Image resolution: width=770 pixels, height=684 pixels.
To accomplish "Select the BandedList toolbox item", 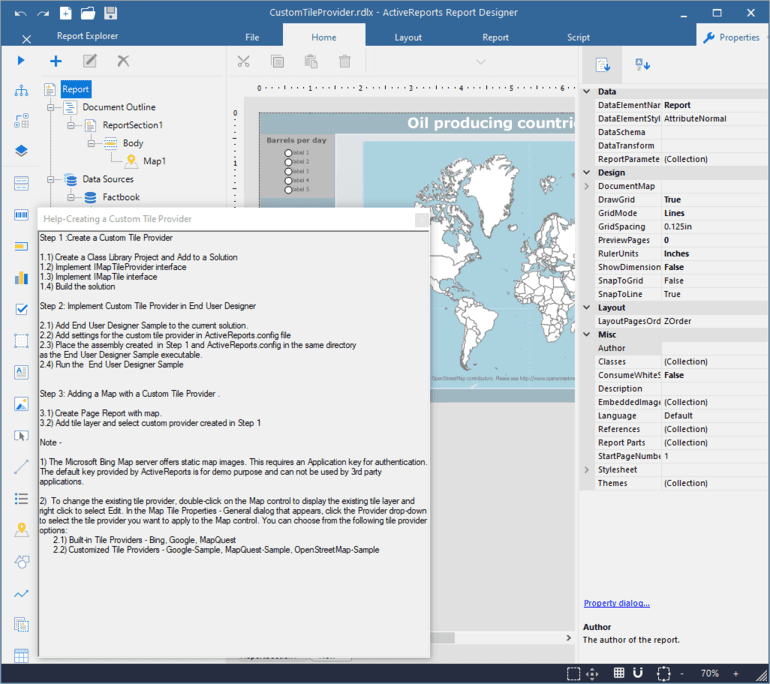I will pos(21,184).
